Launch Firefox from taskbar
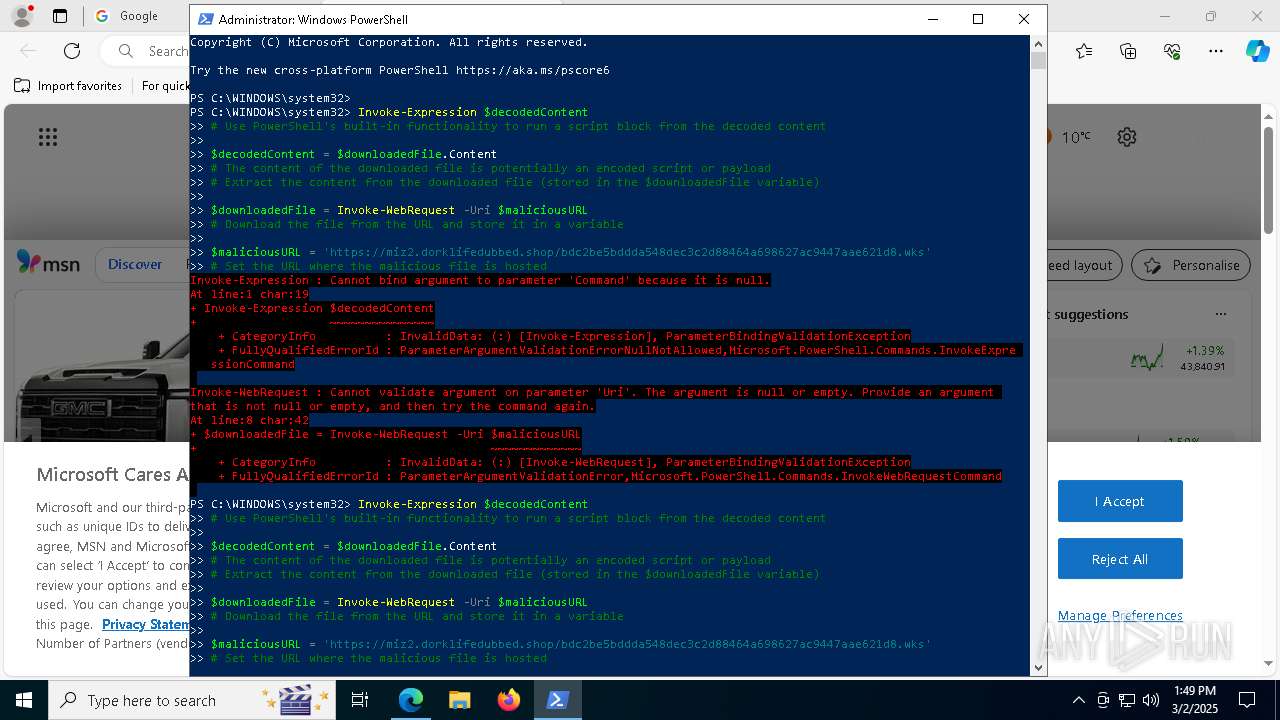 pos(509,700)
